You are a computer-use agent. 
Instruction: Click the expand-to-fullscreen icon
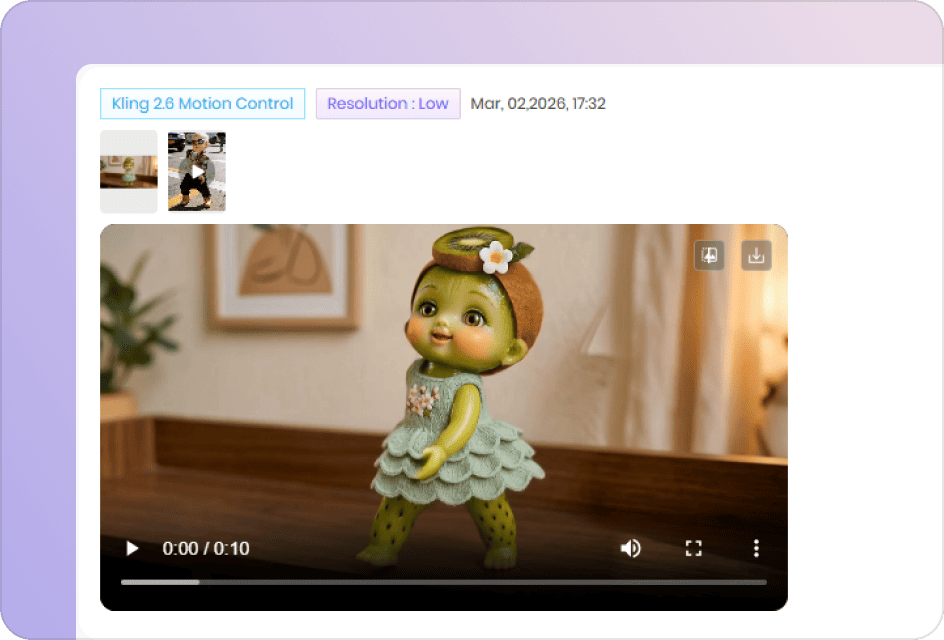point(693,548)
